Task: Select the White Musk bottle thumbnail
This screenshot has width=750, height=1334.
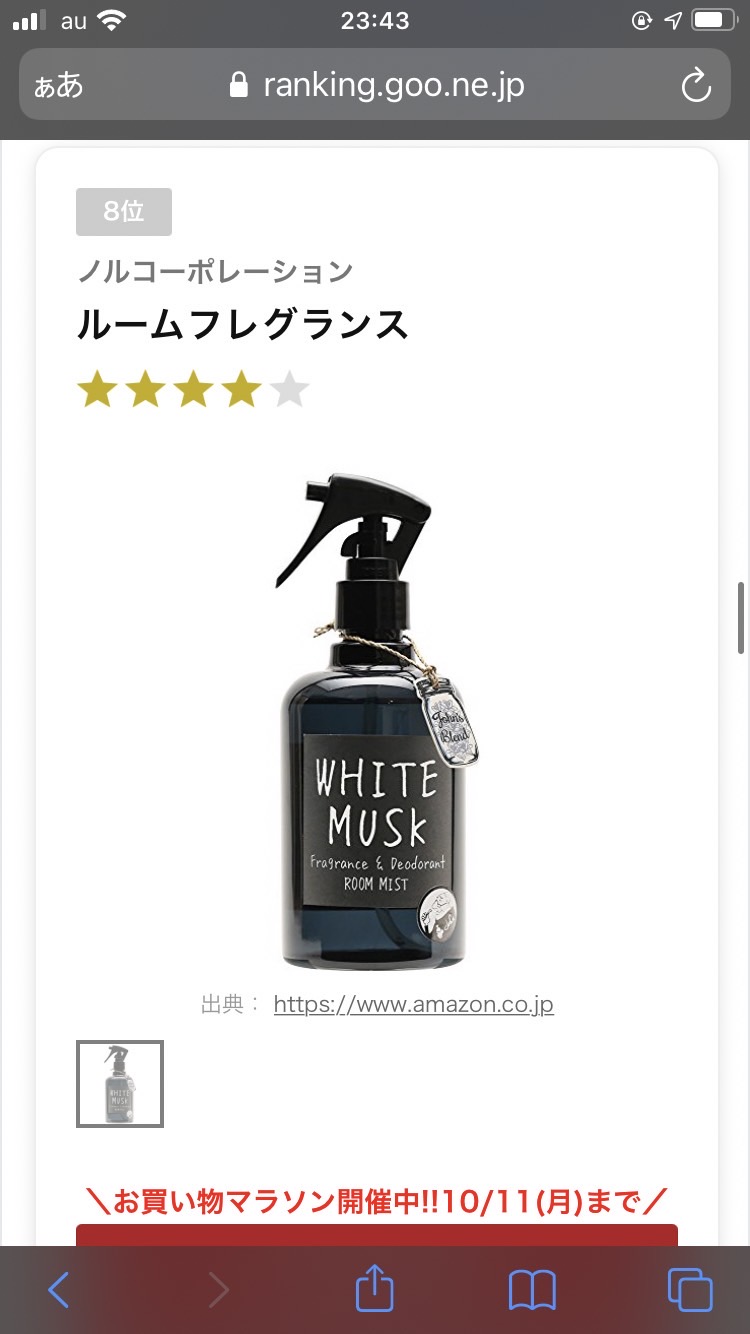Action: [120, 1084]
